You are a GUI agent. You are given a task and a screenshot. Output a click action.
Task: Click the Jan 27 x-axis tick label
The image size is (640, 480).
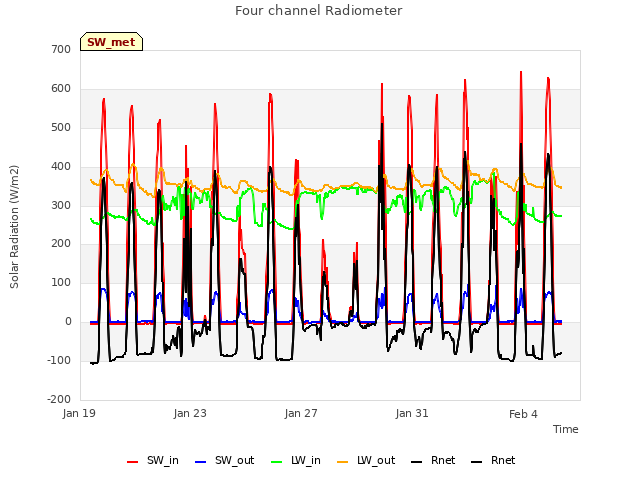[301, 413]
